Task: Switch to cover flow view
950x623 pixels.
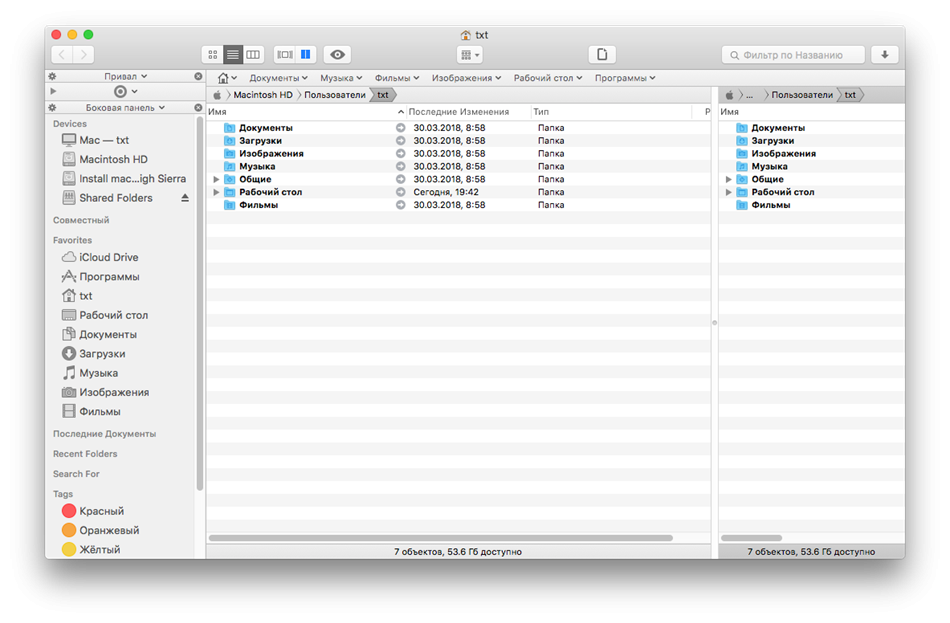Action: click(x=284, y=55)
